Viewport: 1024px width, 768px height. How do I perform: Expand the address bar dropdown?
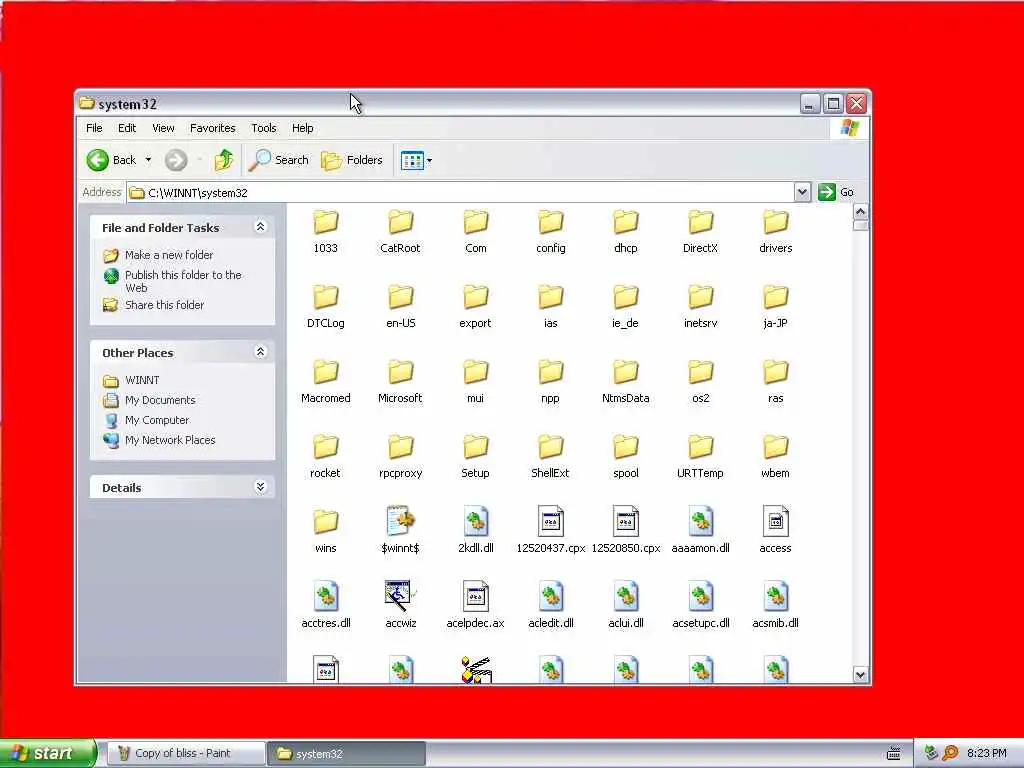[802, 192]
